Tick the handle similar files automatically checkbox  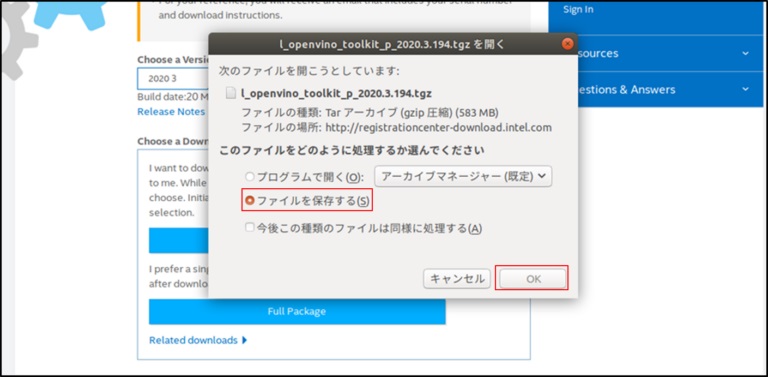(250, 228)
